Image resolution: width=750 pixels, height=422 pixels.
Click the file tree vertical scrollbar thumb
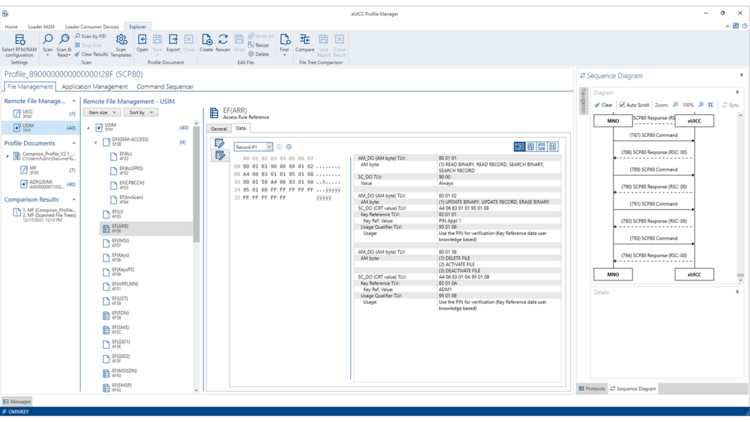[x=196, y=185]
